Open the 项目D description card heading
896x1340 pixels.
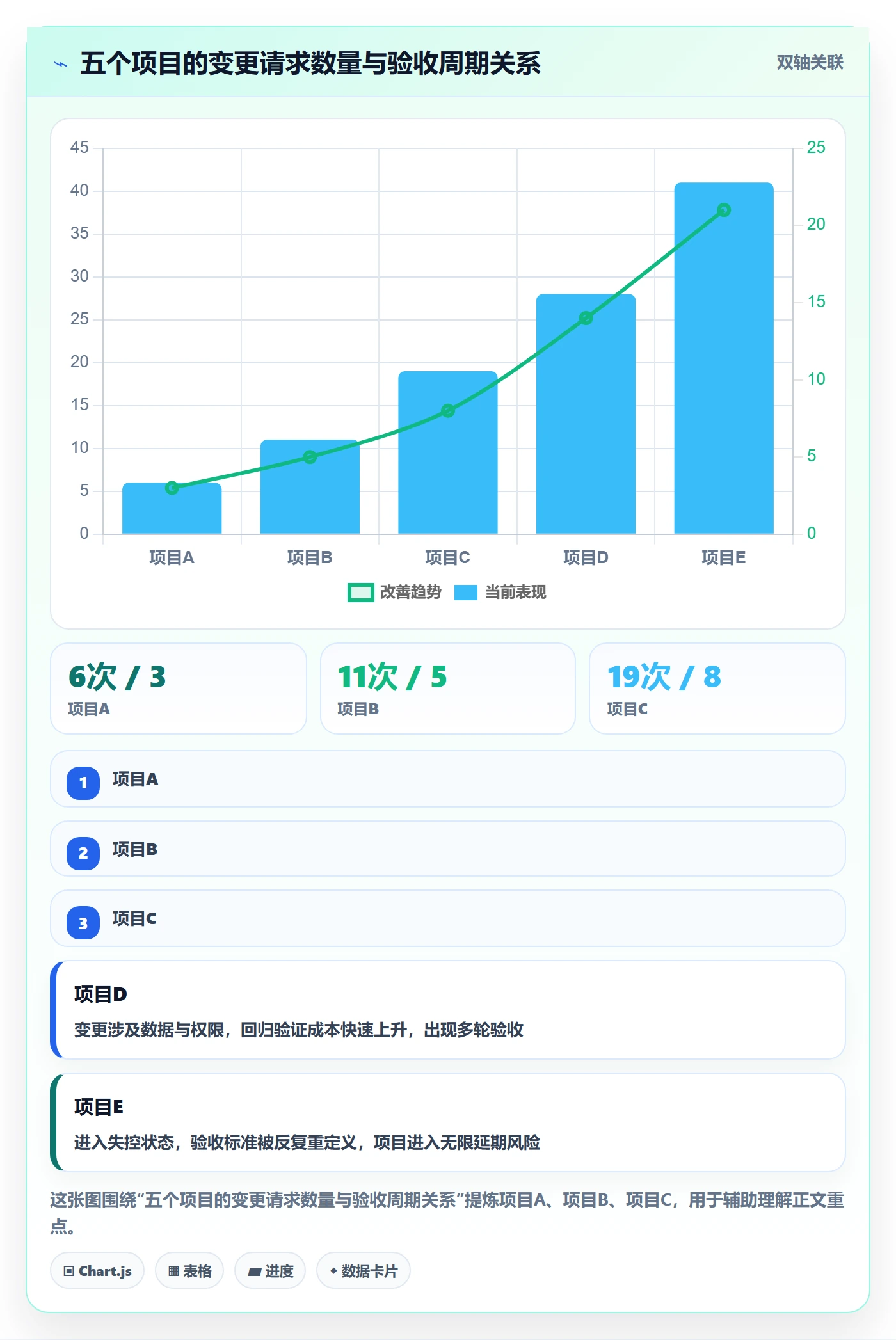pos(100,994)
